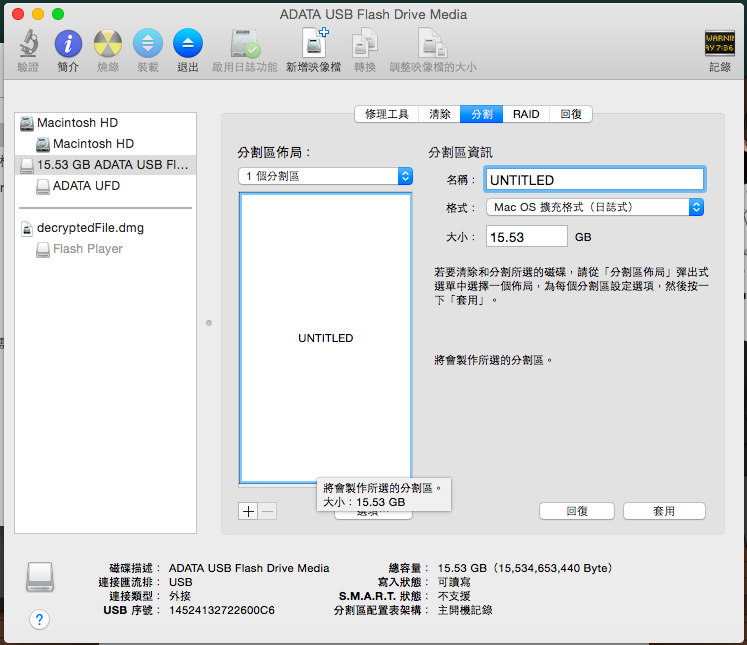Click the disk icon beside 磁碟描述 info
This screenshot has width=747, height=645.
(x=40, y=577)
